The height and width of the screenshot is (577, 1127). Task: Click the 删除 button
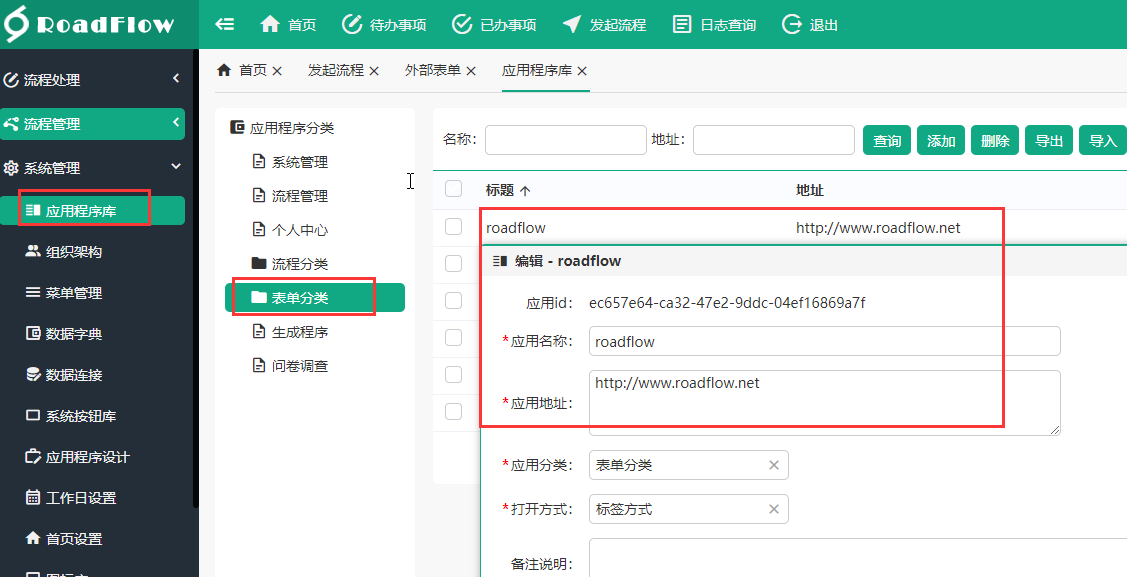(x=995, y=140)
